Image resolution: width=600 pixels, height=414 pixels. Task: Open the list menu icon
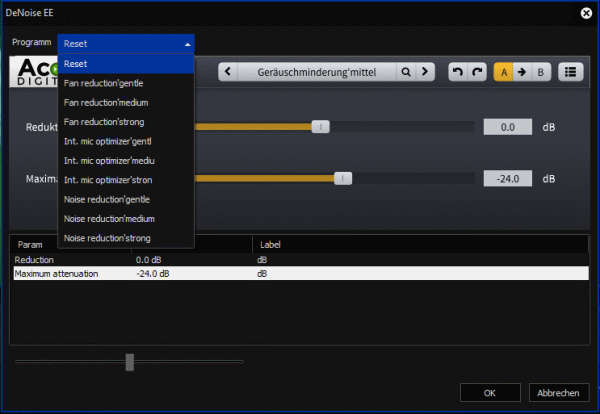coord(571,72)
